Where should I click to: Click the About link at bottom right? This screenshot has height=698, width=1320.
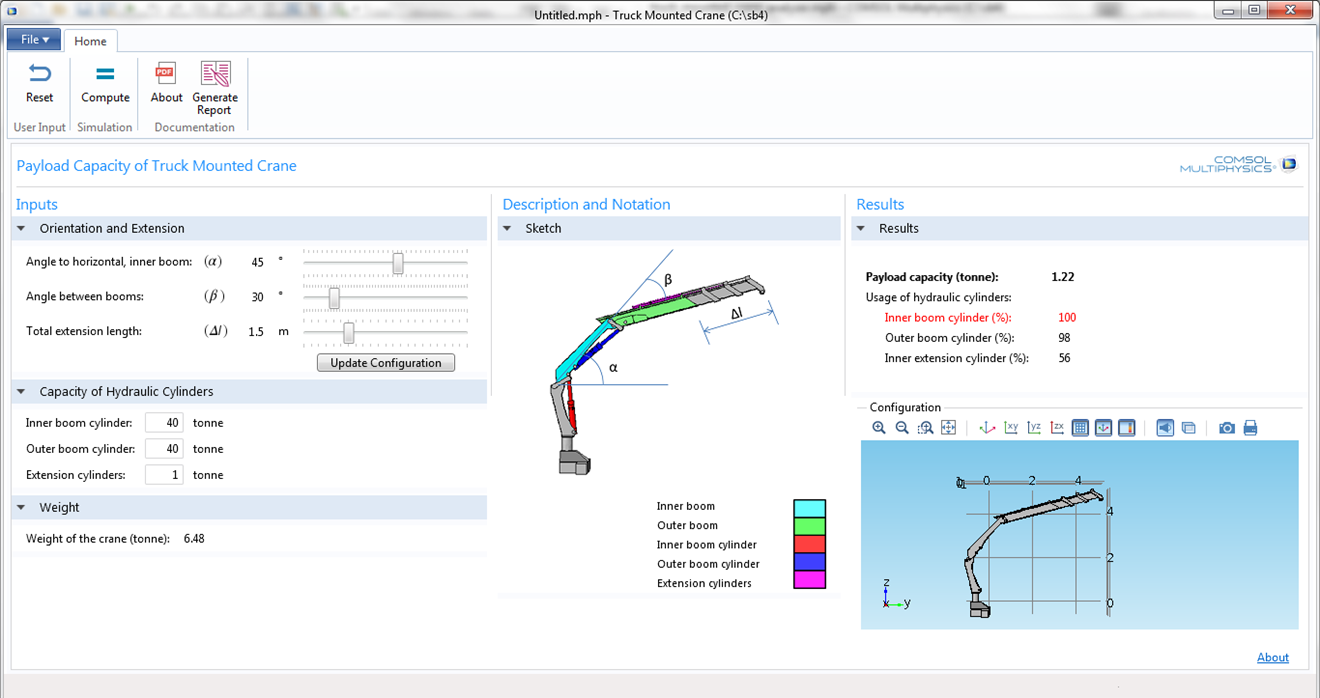point(1272,657)
